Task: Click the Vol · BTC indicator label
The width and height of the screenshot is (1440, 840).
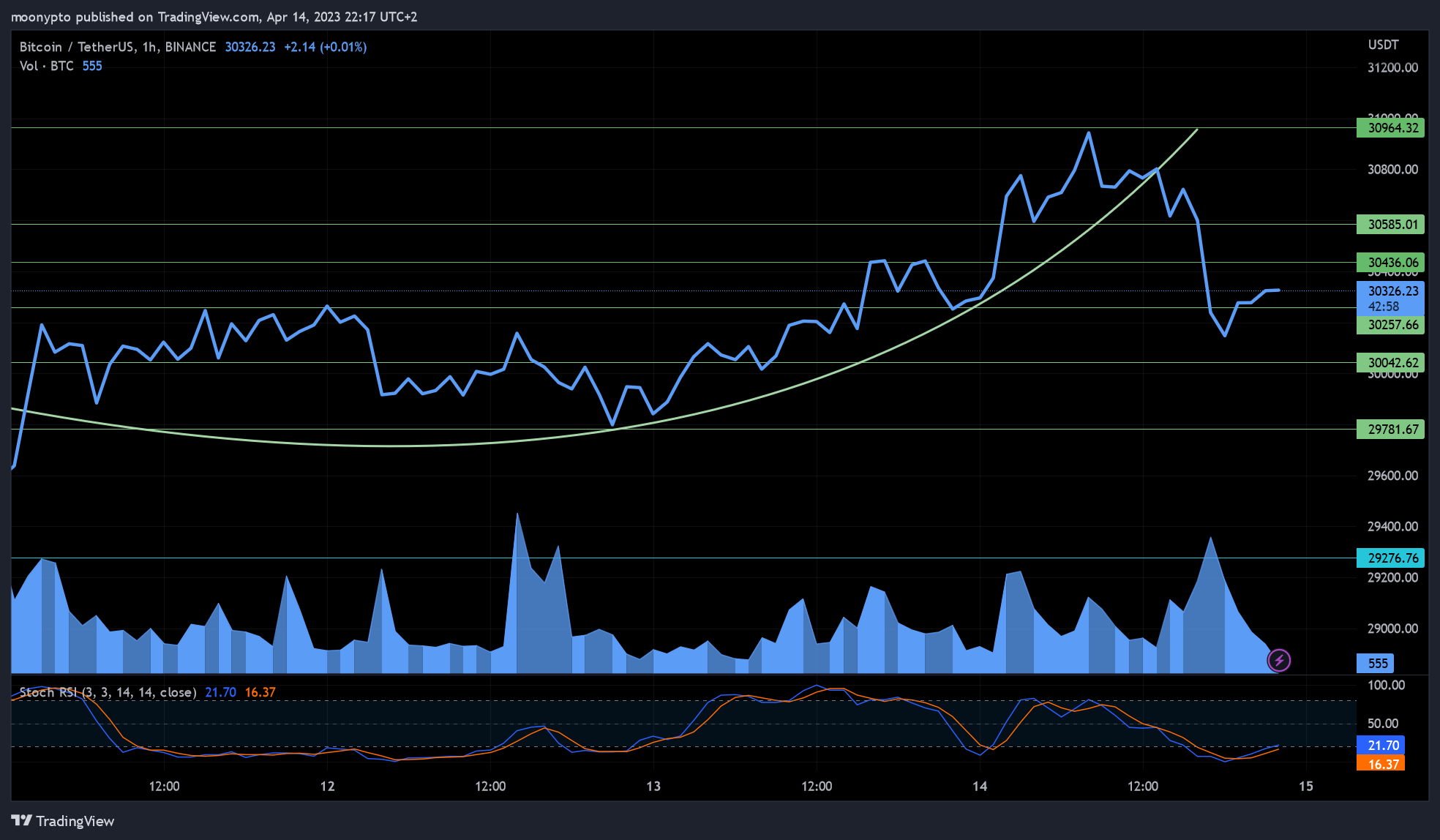Action: point(47,66)
